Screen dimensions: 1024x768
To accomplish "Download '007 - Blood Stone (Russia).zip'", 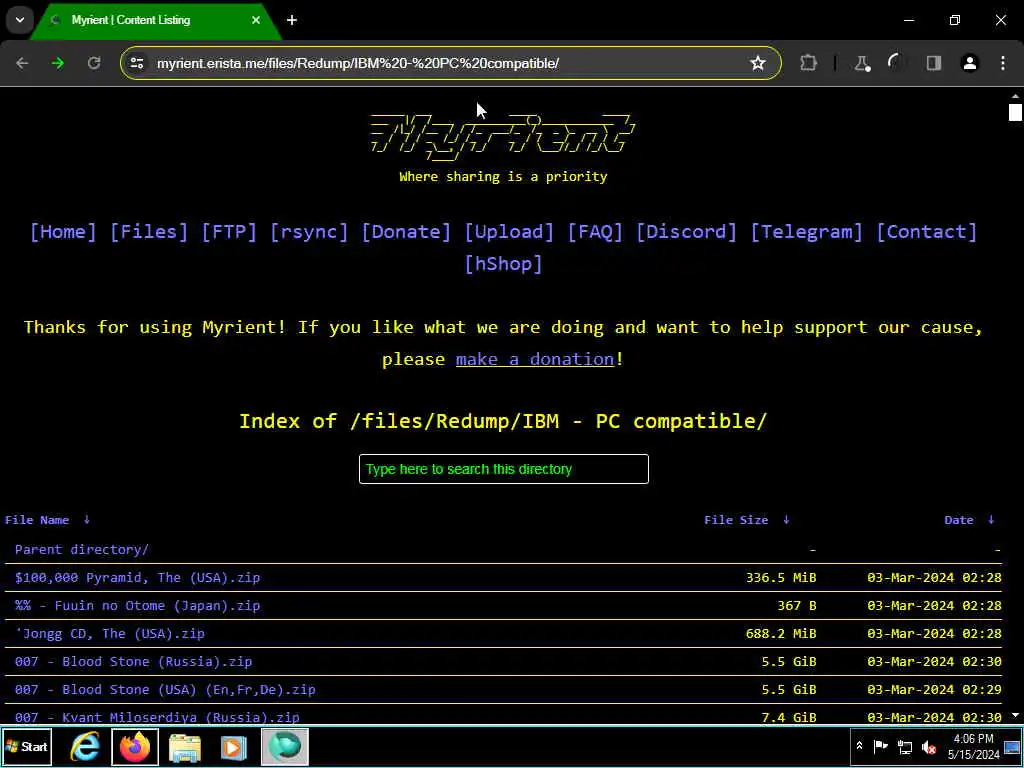I will [x=133, y=662].
